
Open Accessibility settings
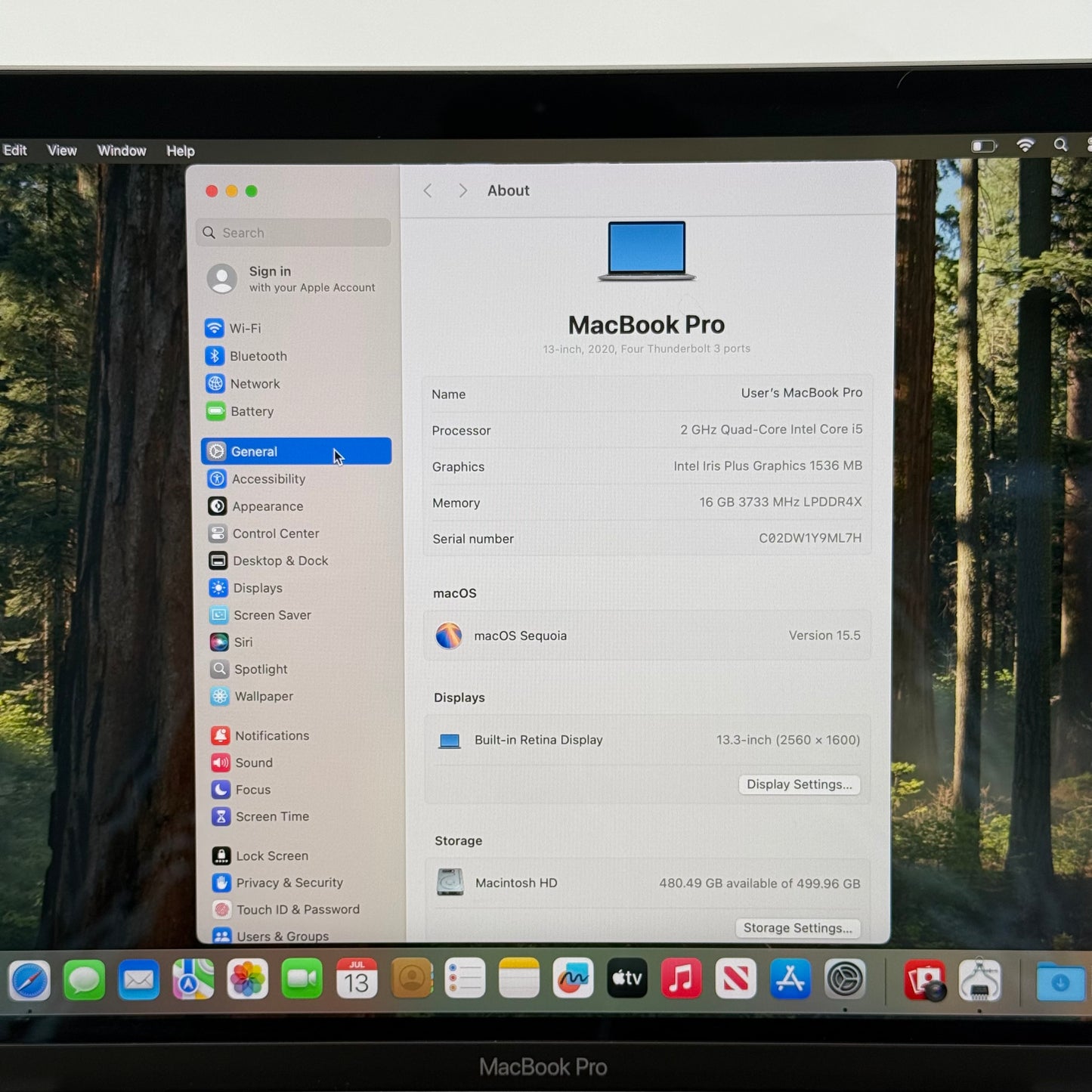point(295,478)
